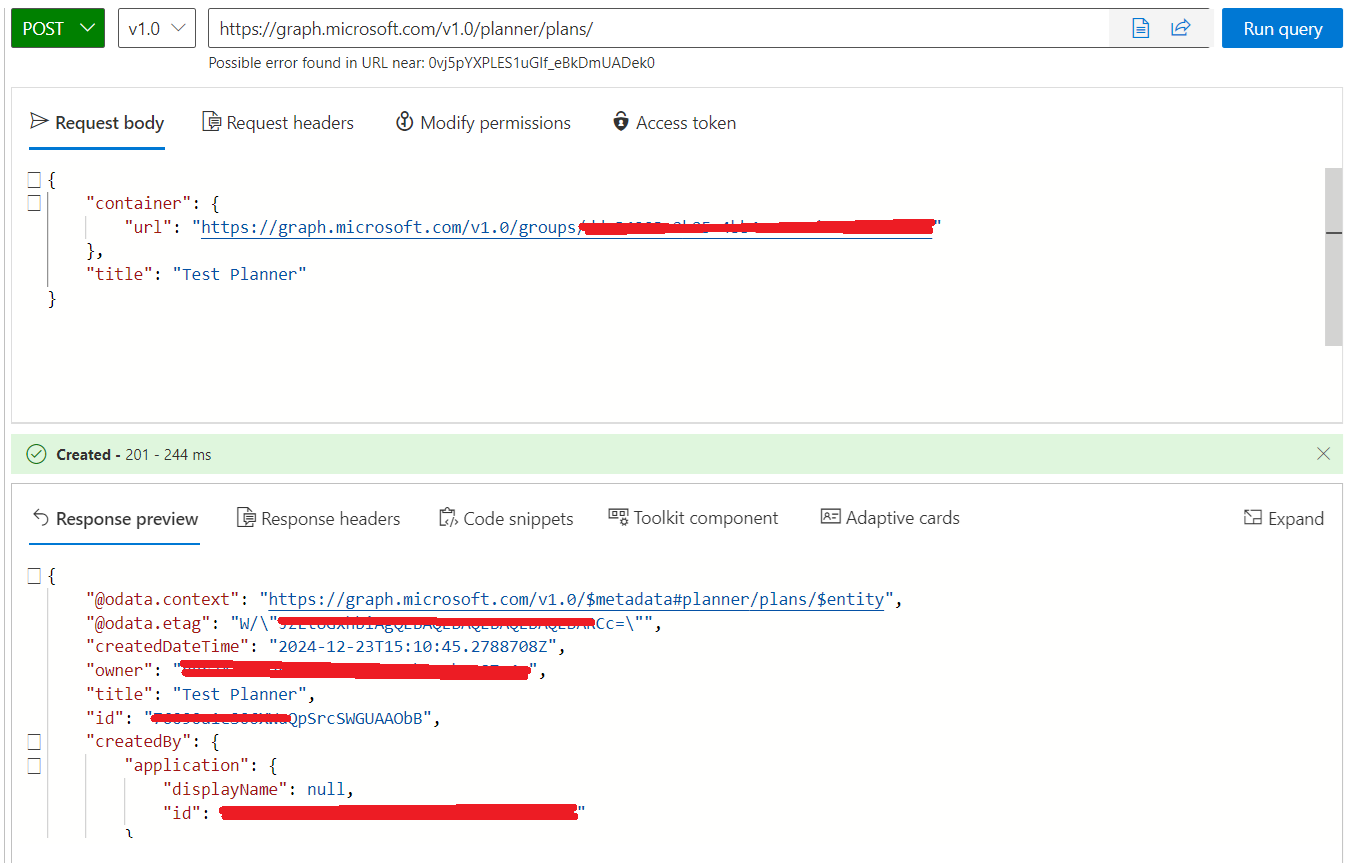Click the green Created success check icon
Screen dimensions: 1346x863
pyautogui.click(x=37, y=454)
